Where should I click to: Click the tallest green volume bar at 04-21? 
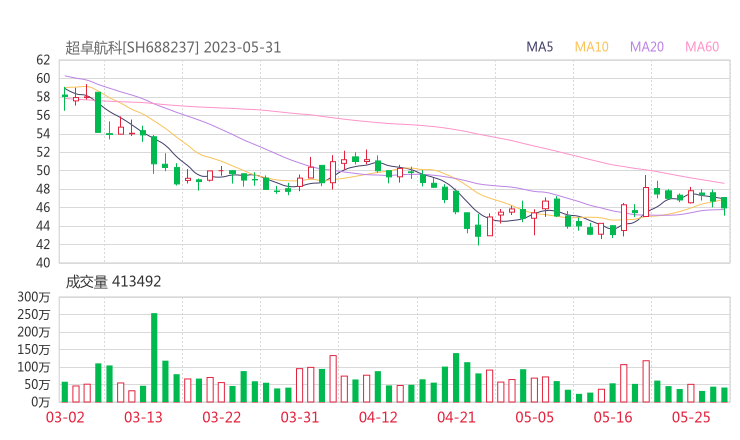click(456, 378)
